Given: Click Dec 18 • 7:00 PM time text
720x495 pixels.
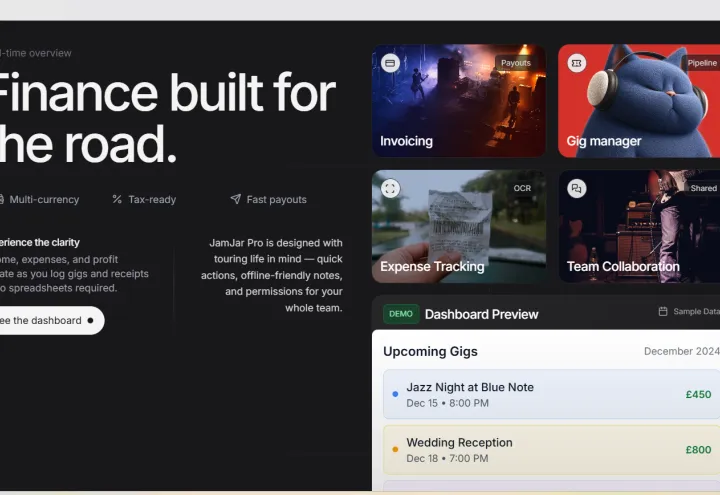Looking at the screenshot, I should pos(447,458).
